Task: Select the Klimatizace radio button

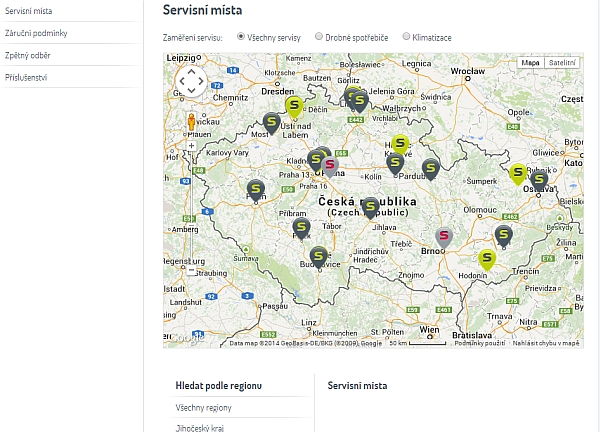Action: [406, 36]
